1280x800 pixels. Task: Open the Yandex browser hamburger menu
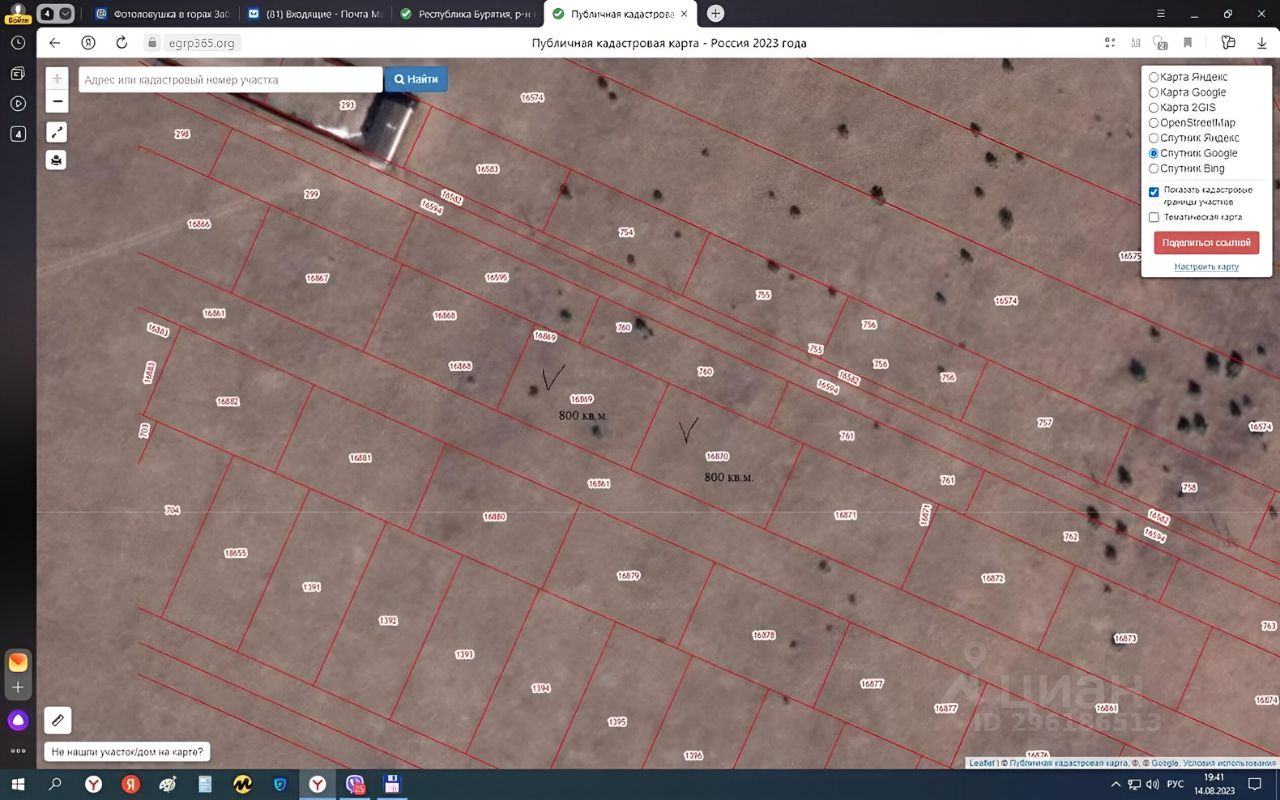pos(1161,14)
